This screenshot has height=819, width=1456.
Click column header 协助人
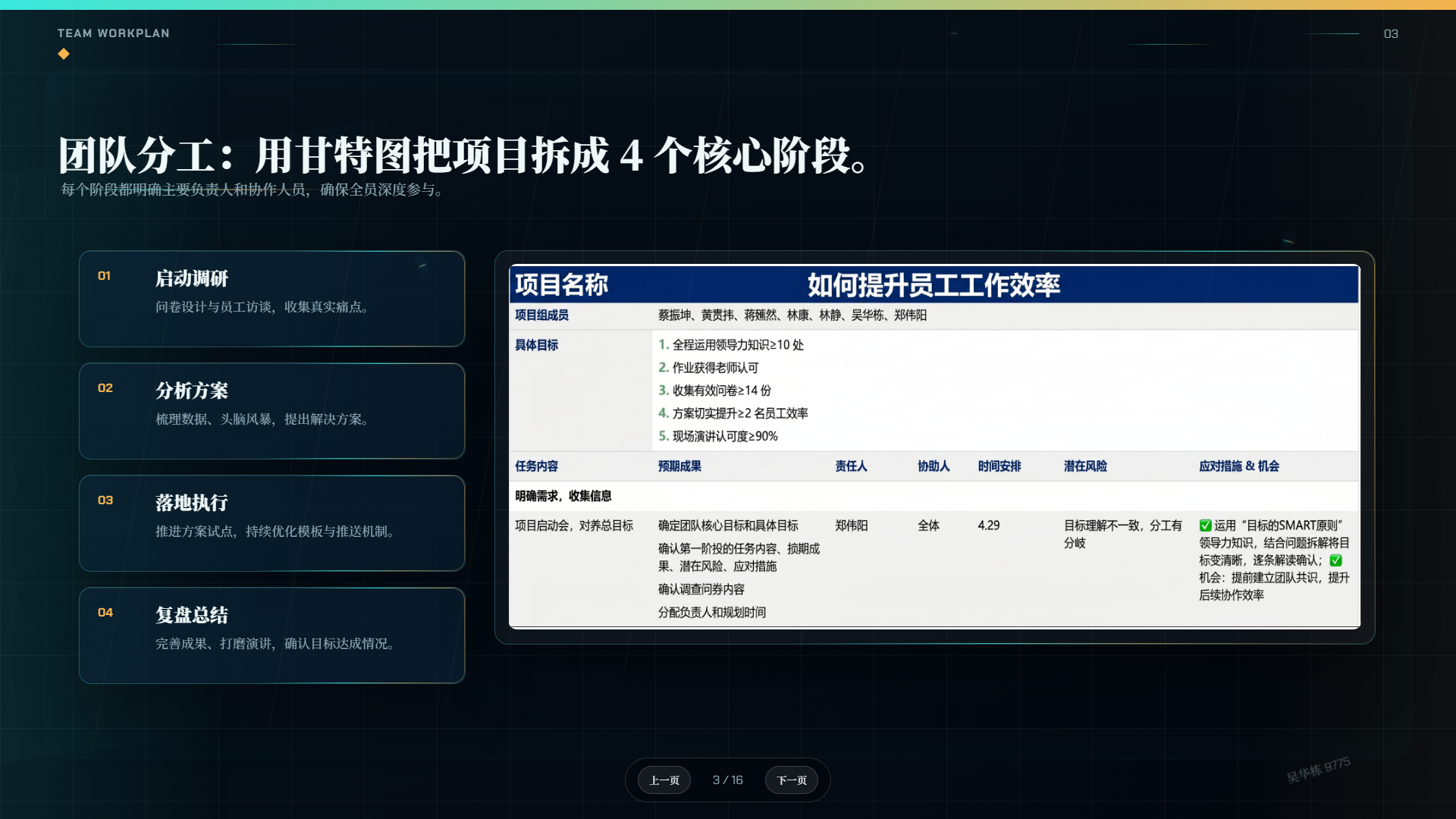tap(934, 466)
